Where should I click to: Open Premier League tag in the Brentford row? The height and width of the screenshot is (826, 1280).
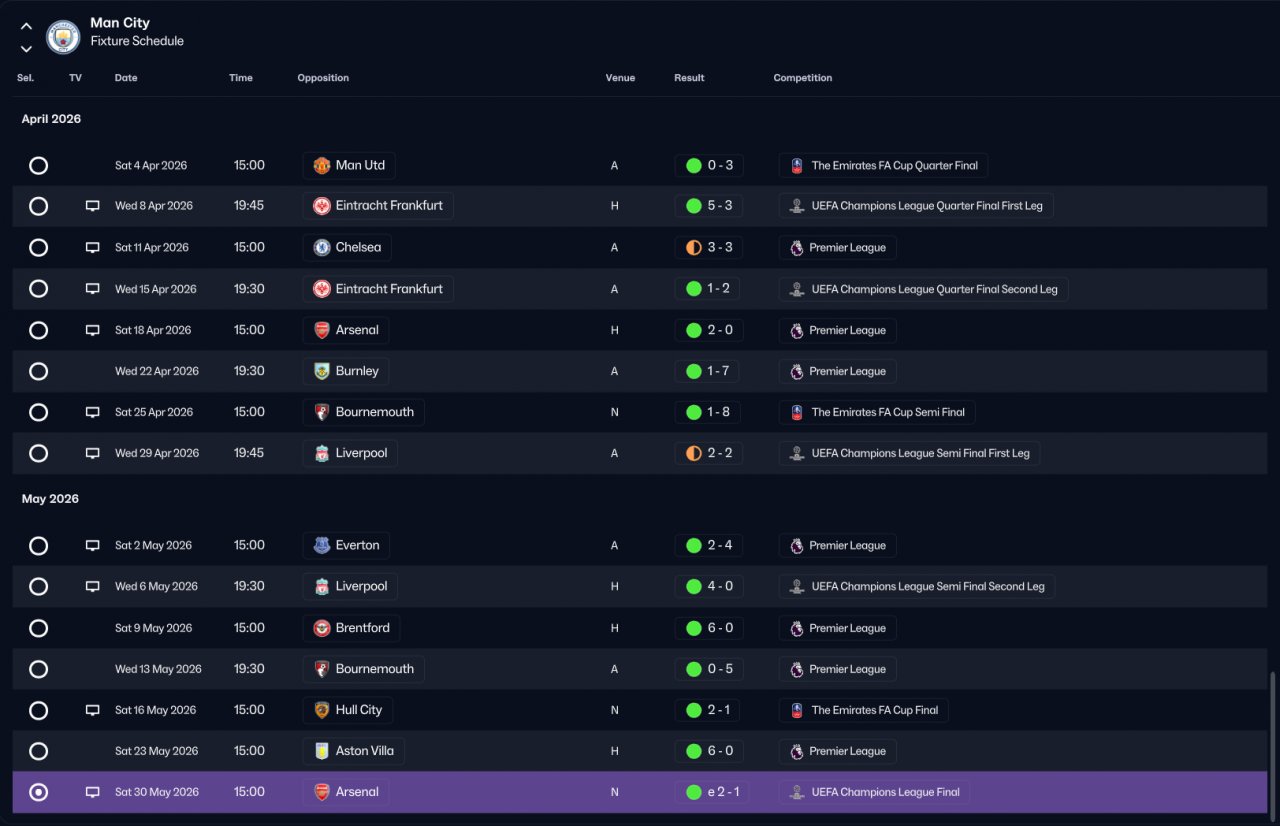pos(838,628)
